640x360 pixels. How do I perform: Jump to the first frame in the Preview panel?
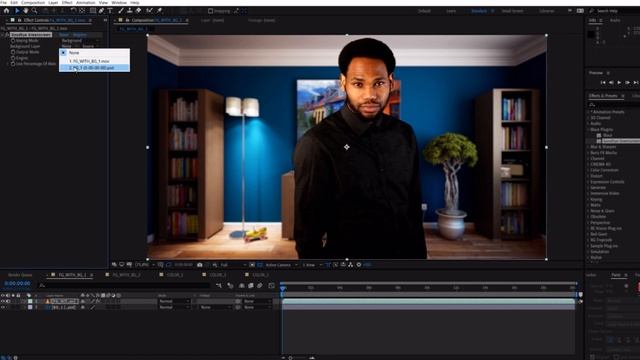pos(603,82)
